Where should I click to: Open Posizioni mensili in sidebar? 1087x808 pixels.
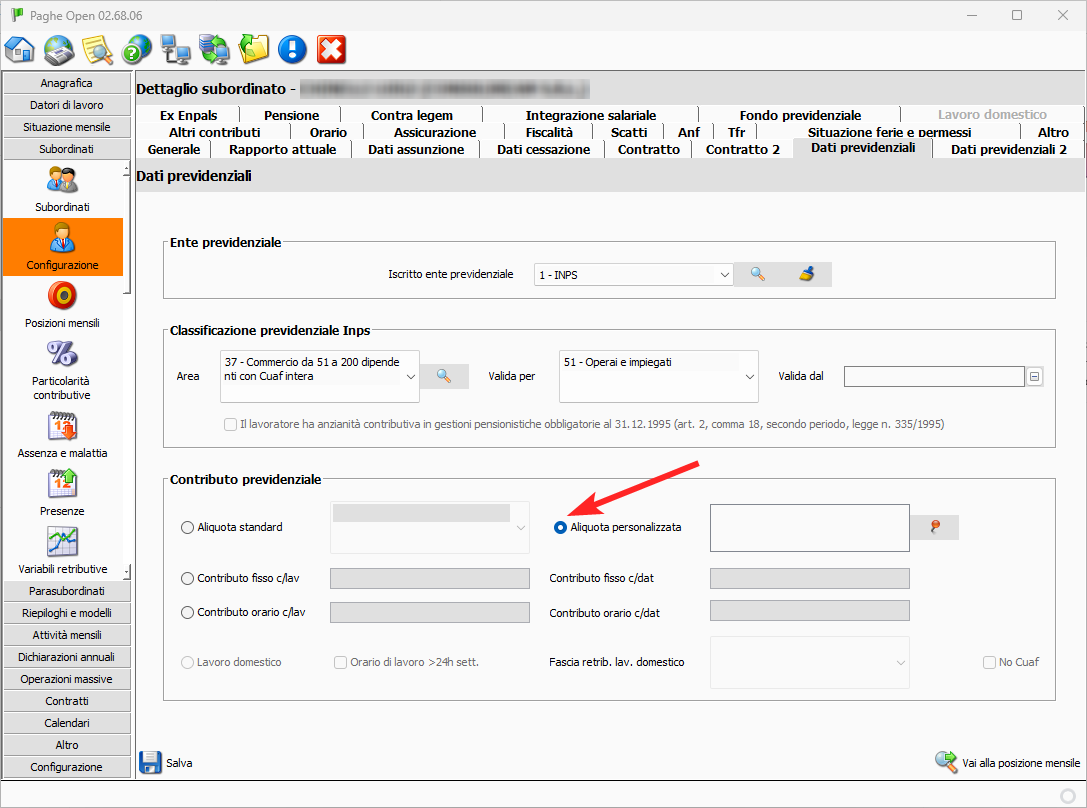(62, 304)
